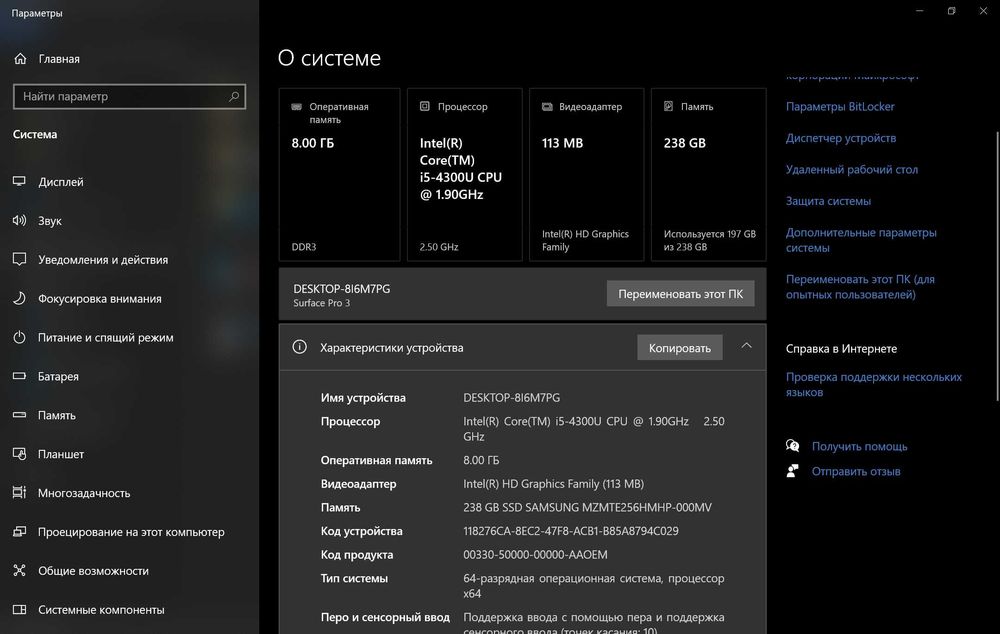Open Переименовать этот ПК (для опытных пользователей)
The height and width of the screenshot is (634, 1000).
click(860, 286)
